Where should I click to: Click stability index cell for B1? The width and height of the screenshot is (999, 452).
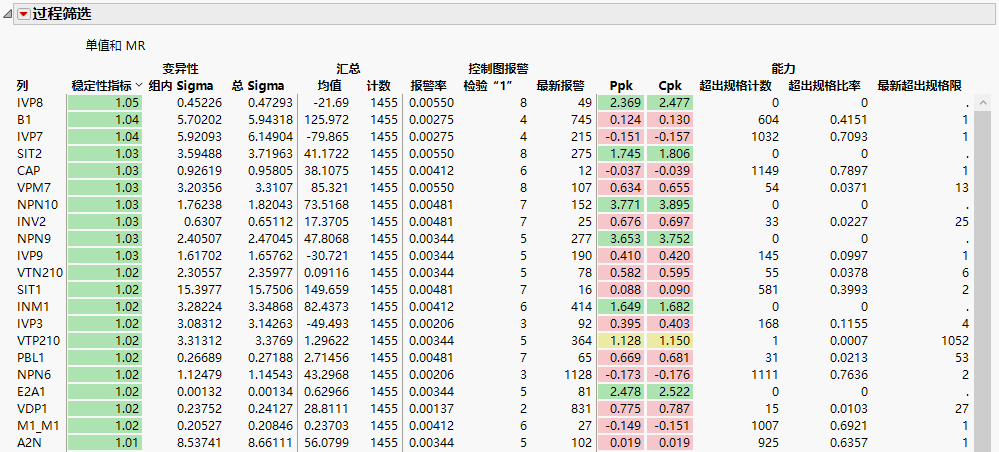[104, 120]
